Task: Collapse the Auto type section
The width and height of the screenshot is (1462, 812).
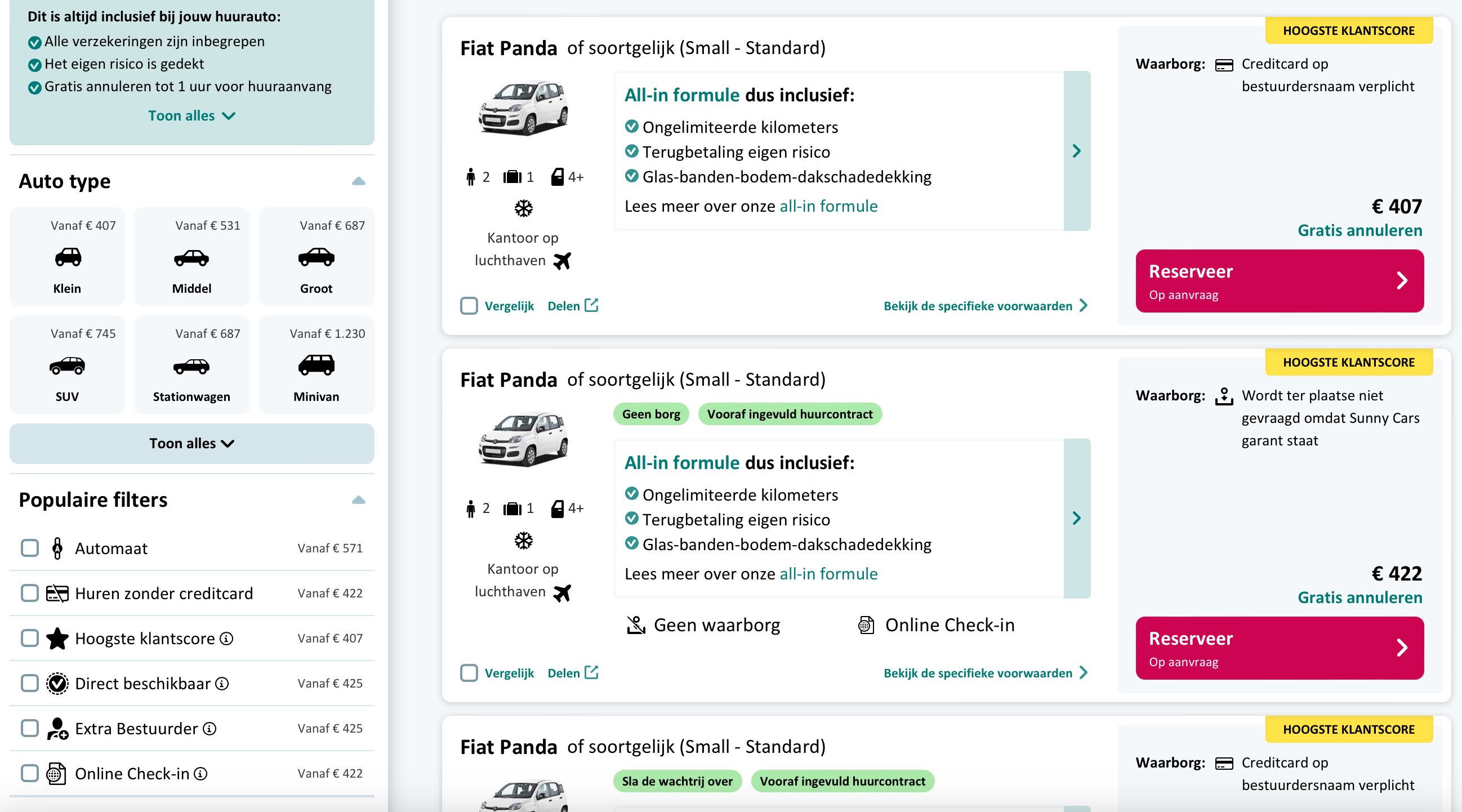Action: 358,181
